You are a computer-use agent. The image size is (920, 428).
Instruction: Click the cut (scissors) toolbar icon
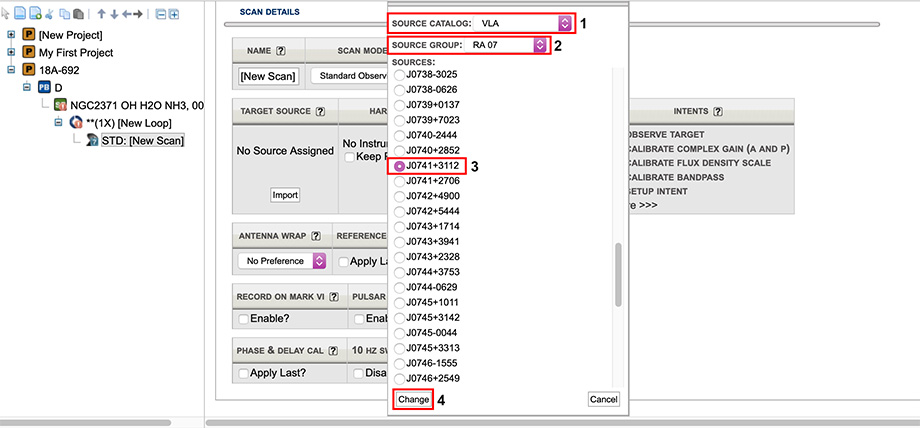pyautogui.click(x=50, y=14)
